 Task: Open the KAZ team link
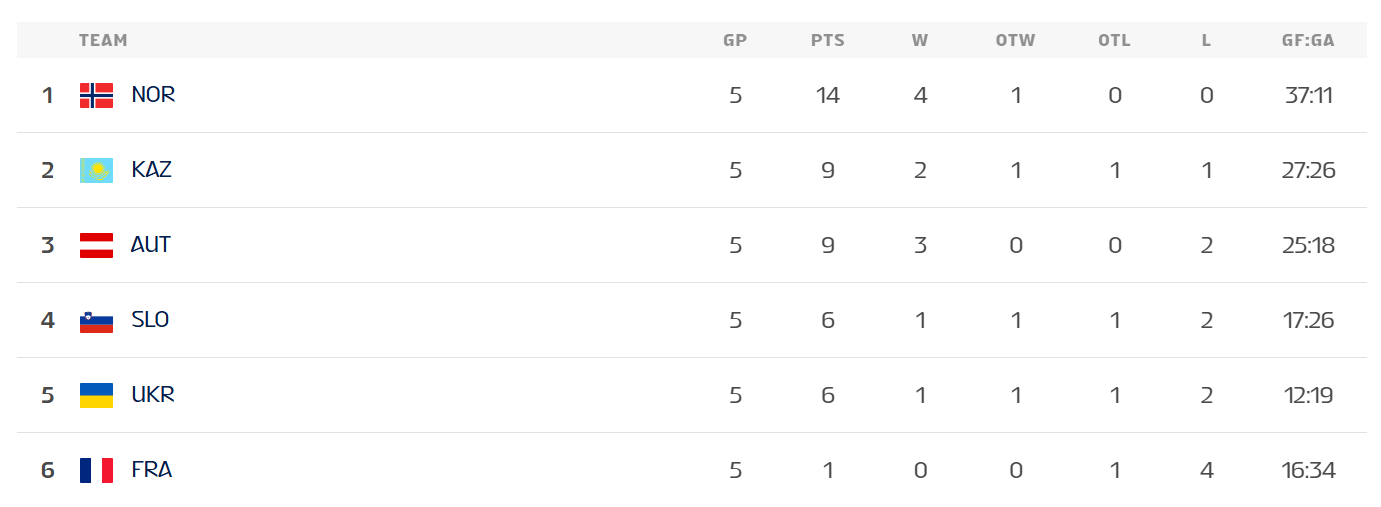151,170
